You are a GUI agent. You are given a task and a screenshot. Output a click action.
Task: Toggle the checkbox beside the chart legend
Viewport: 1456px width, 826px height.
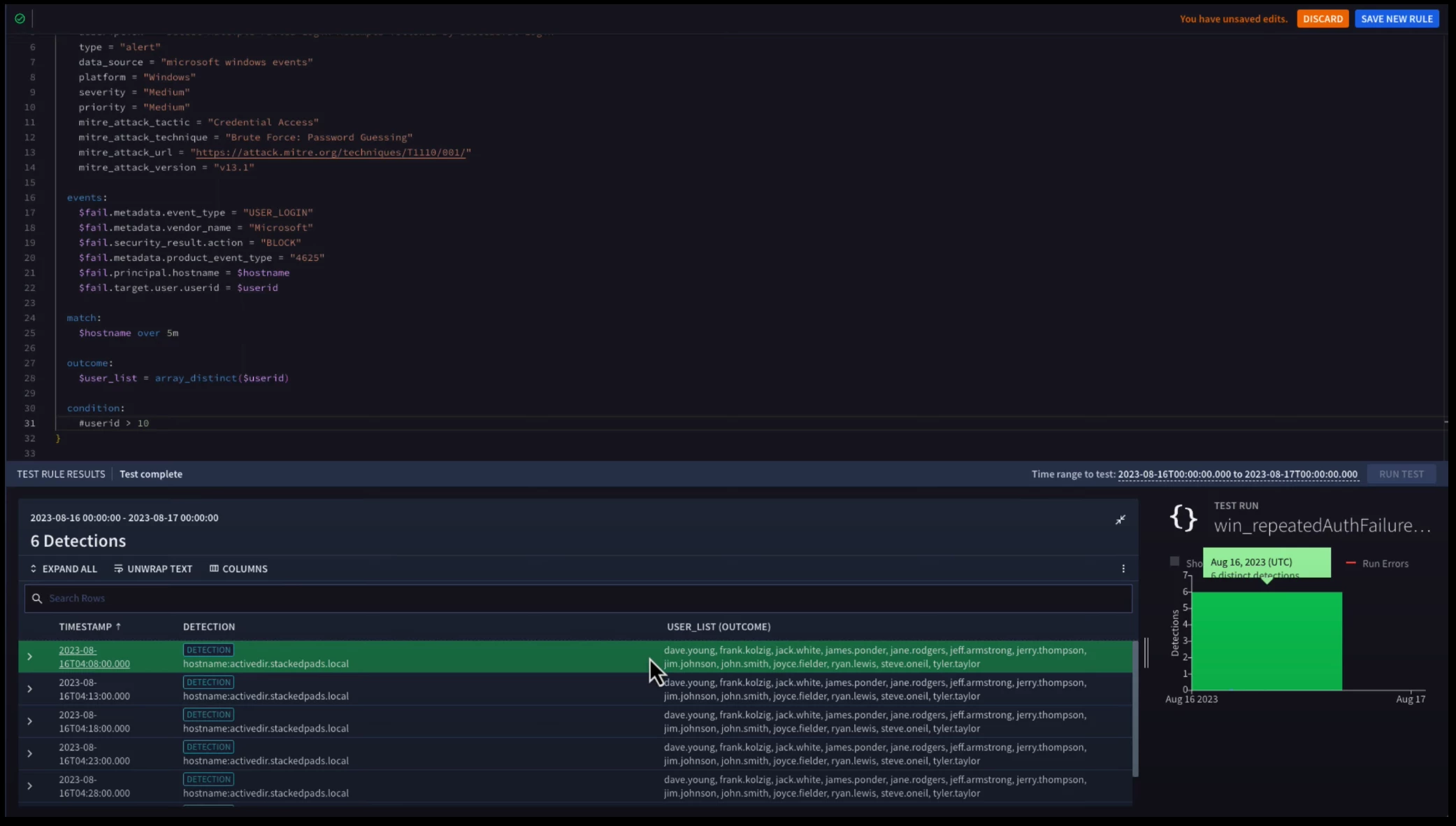[x=1174, y=562]
